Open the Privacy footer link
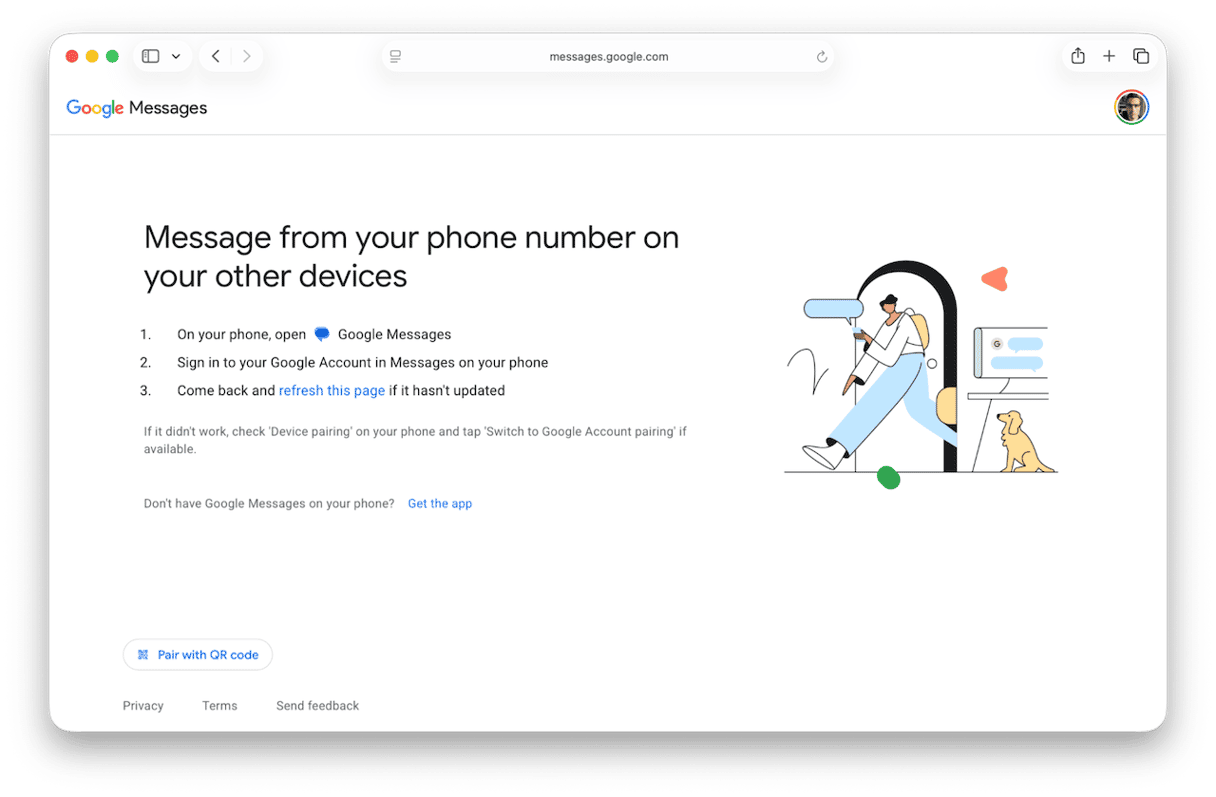This screenshot has height=797, width=1216. click(143, 706)
